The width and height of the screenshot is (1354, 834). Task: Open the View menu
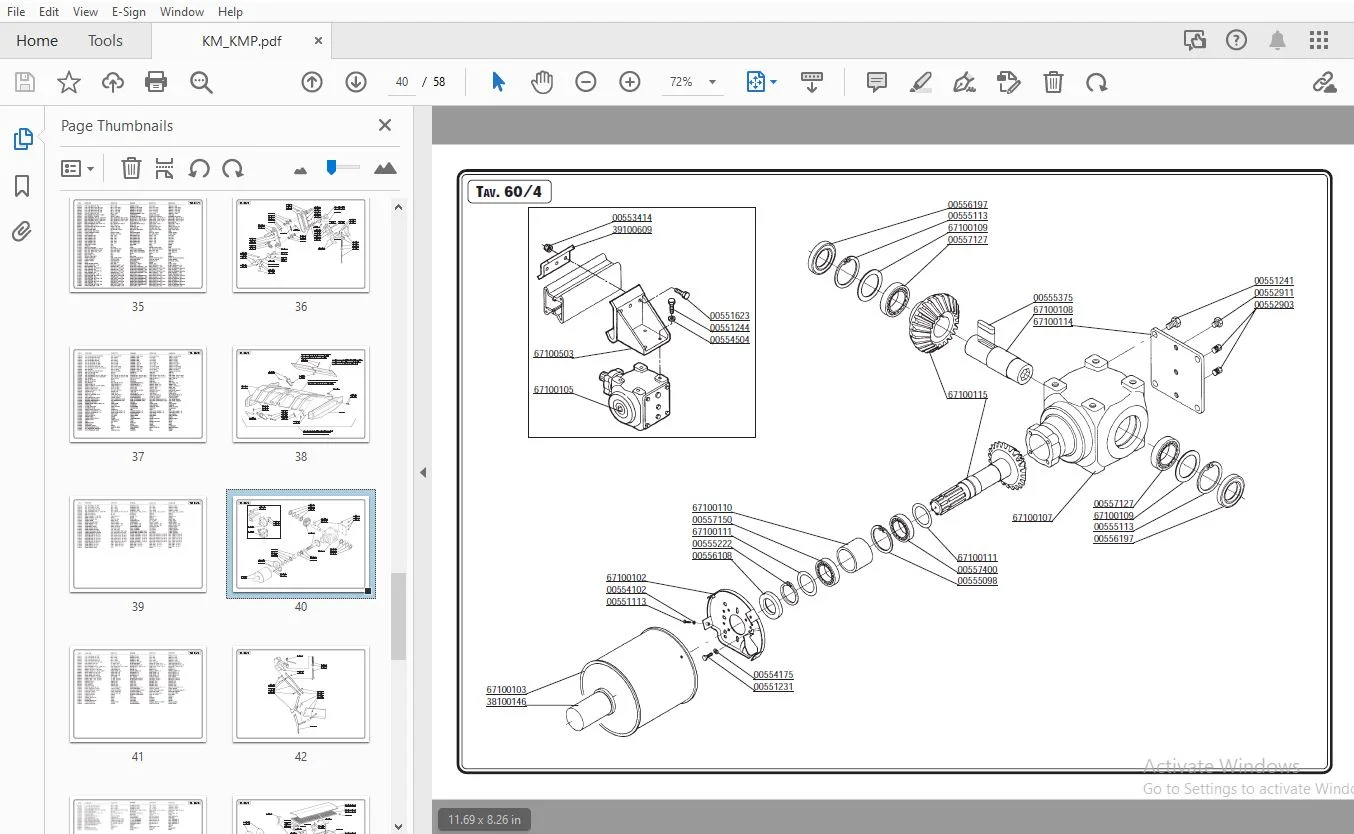86,11
